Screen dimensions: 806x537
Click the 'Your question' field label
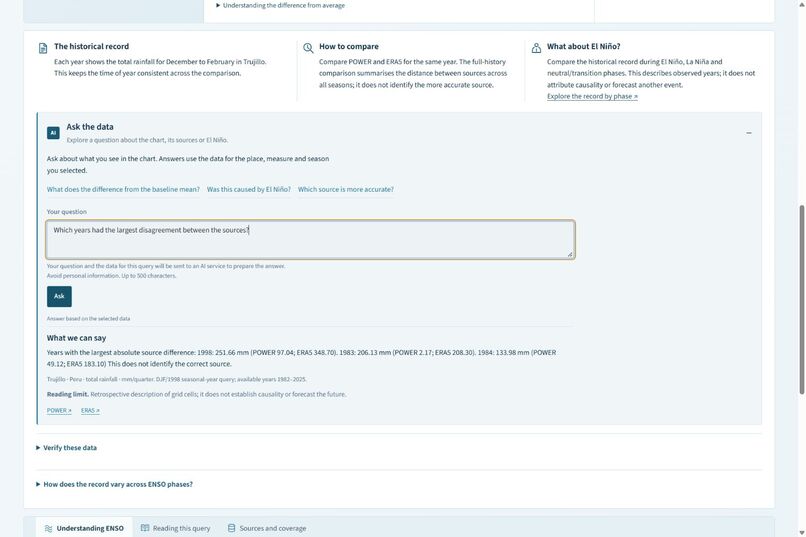point(67,212)
